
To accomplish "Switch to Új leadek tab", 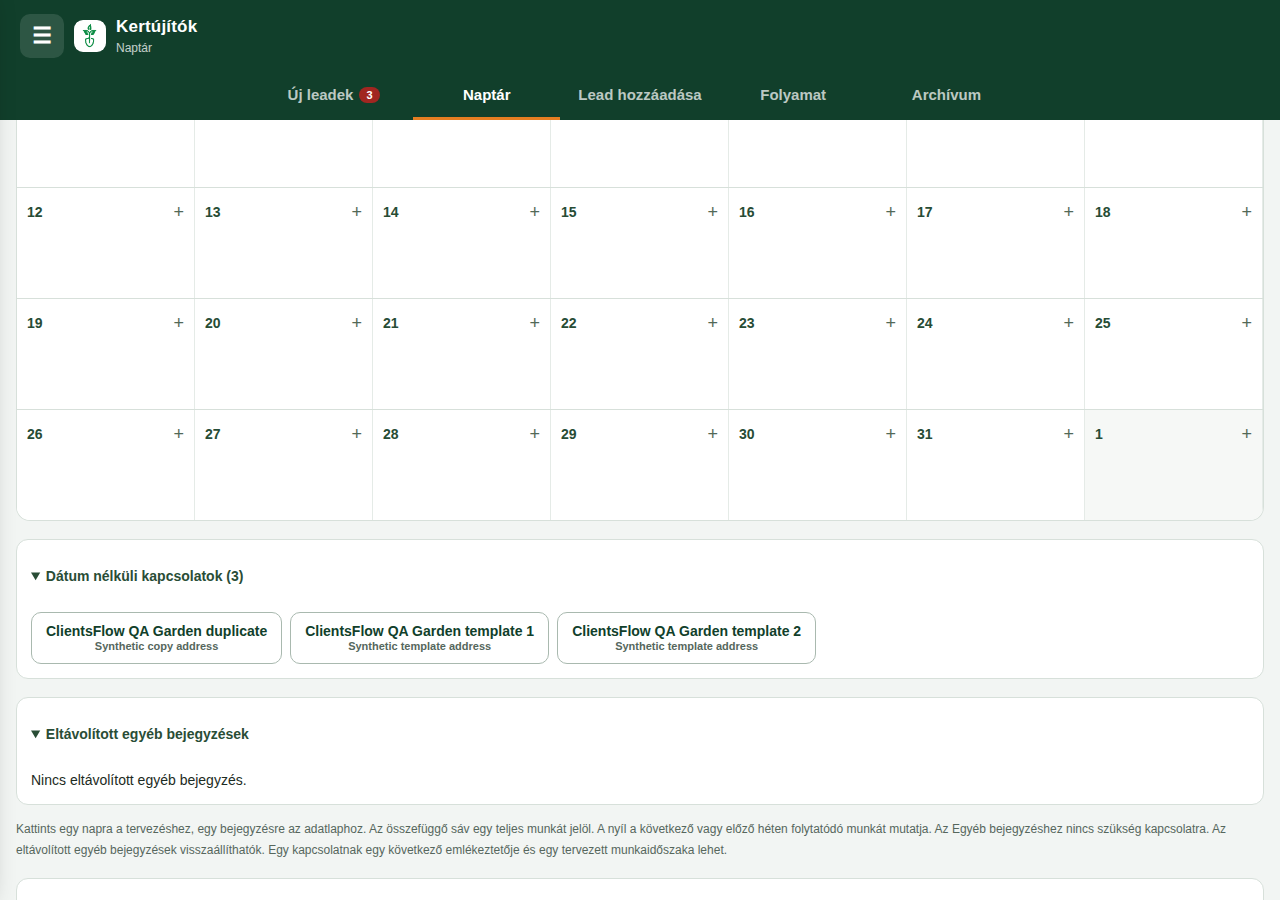I will coord(334,95).
